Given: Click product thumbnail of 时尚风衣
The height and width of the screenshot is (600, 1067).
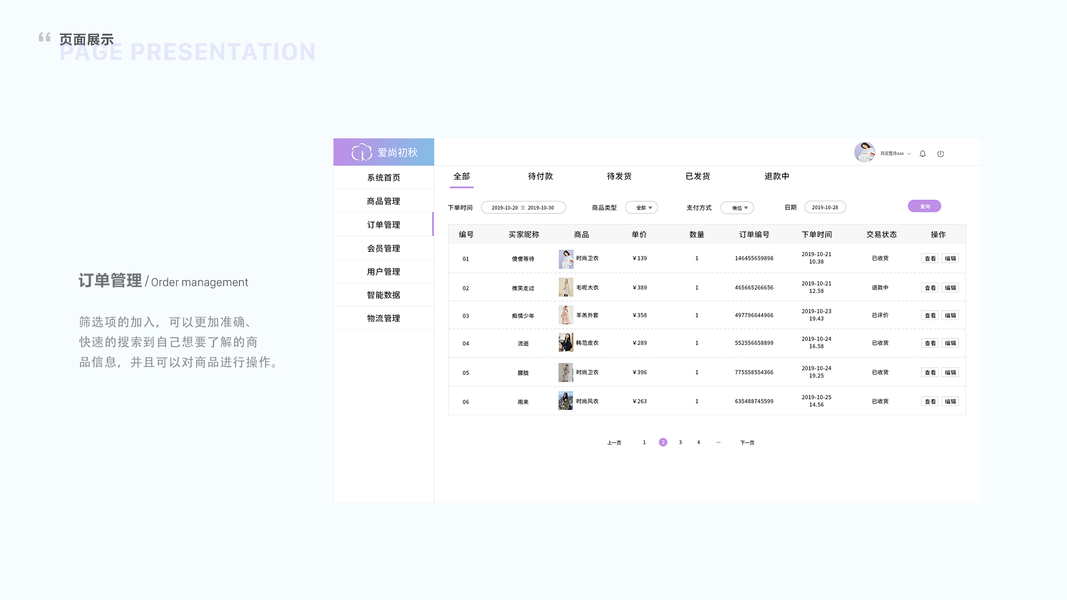Looking at the screenshot, I should pos(565,401).
